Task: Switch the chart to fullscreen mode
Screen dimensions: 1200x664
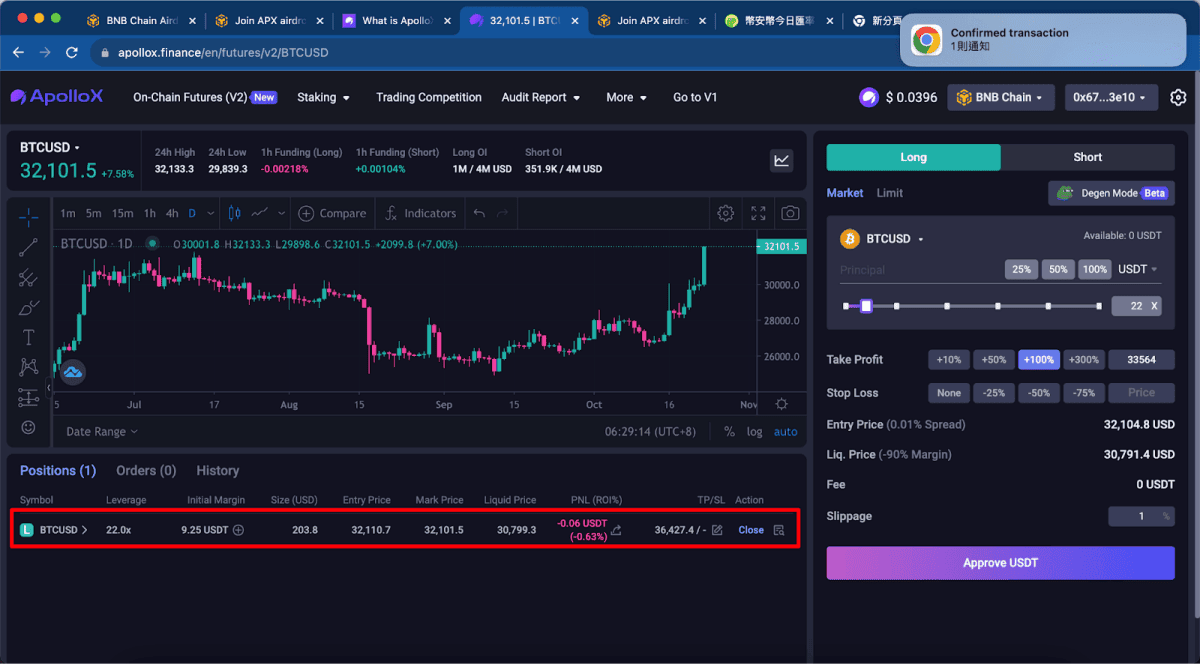Action: [x=758, y=213]
